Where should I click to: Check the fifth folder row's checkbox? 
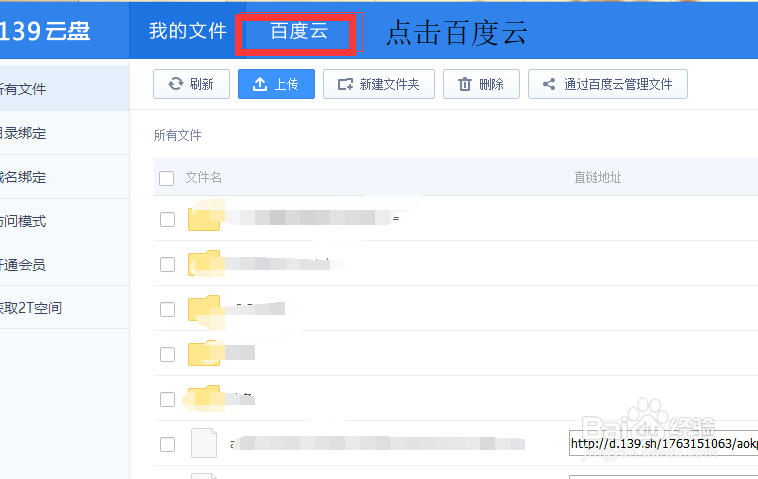click(167, 399)
